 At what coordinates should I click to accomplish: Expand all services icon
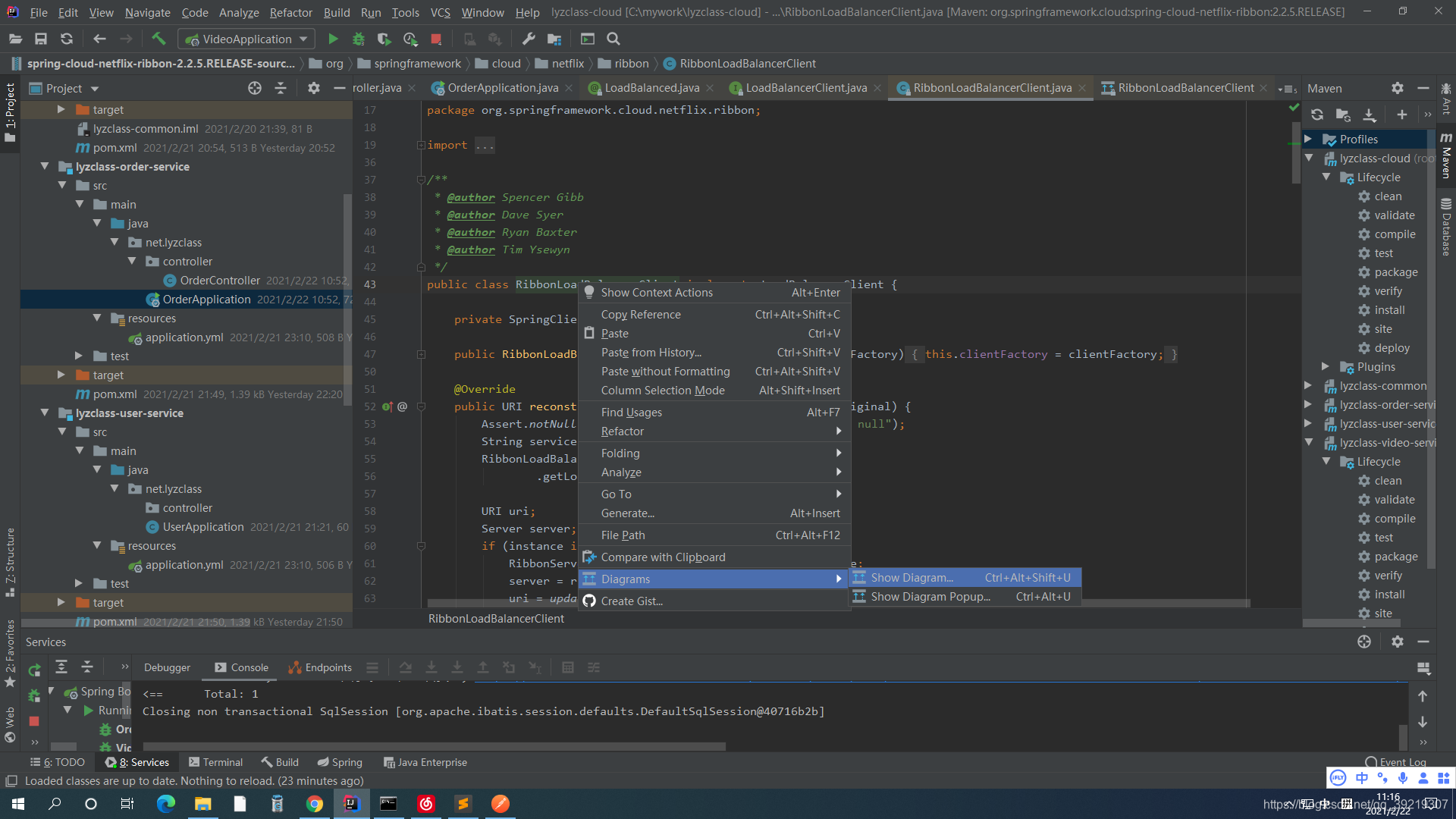coord(61,667)
